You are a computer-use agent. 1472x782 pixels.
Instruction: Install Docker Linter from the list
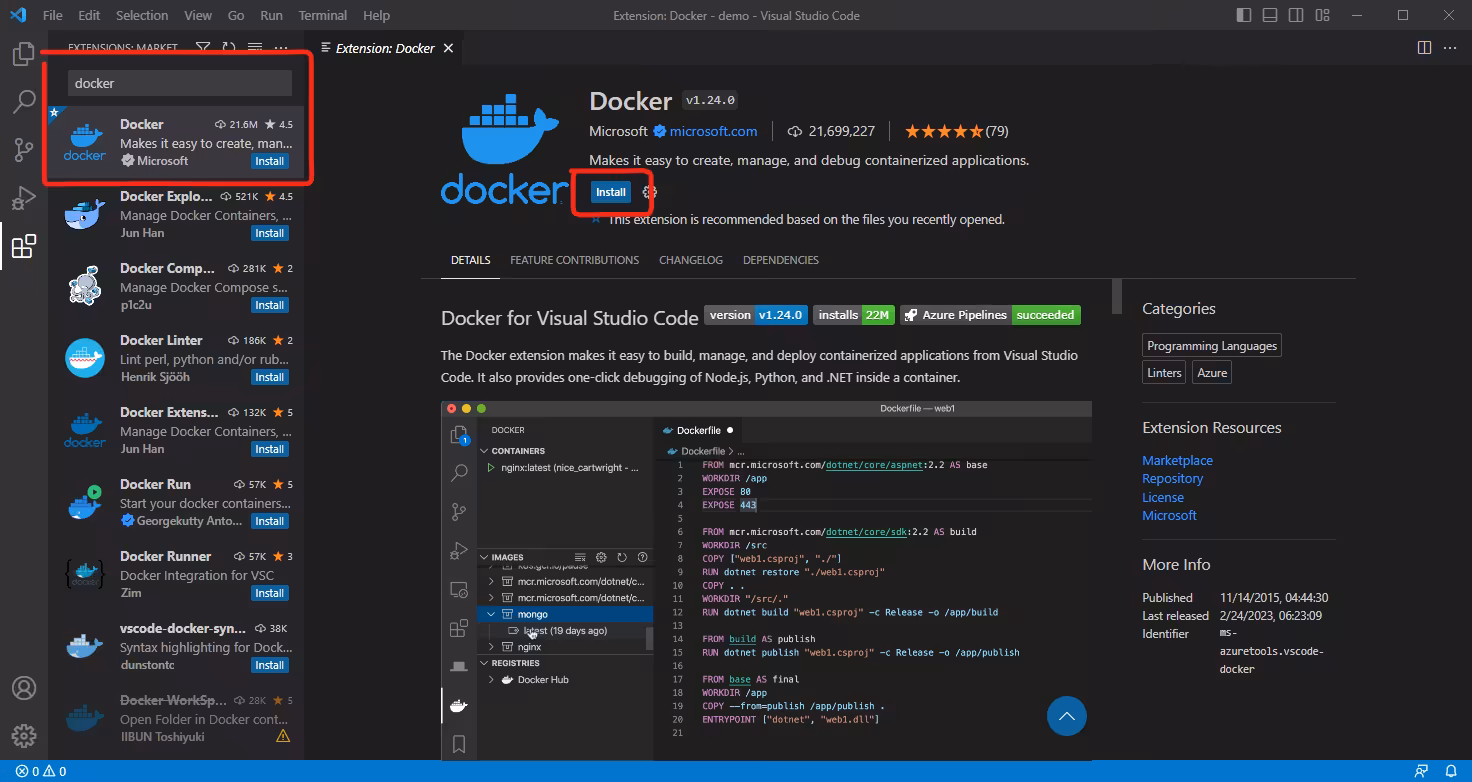click(x=269, y=377)
